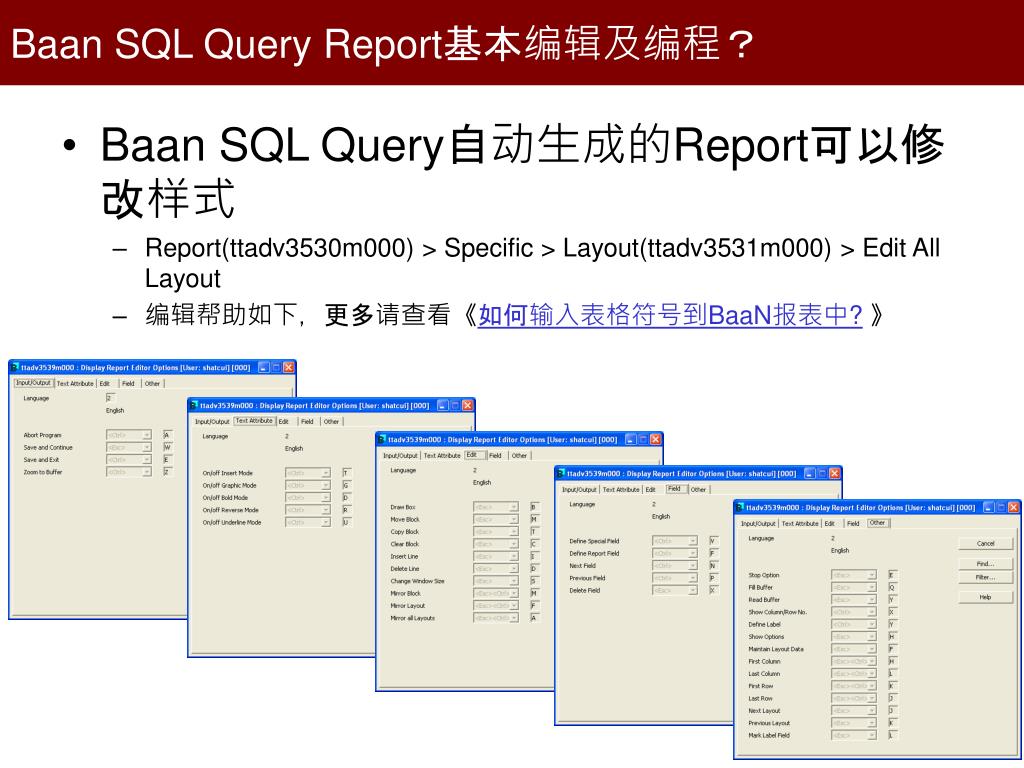This screenshot has height=768, width=1024.
Task: Click the Read Buffer label
Action: (x=763, y=600)
